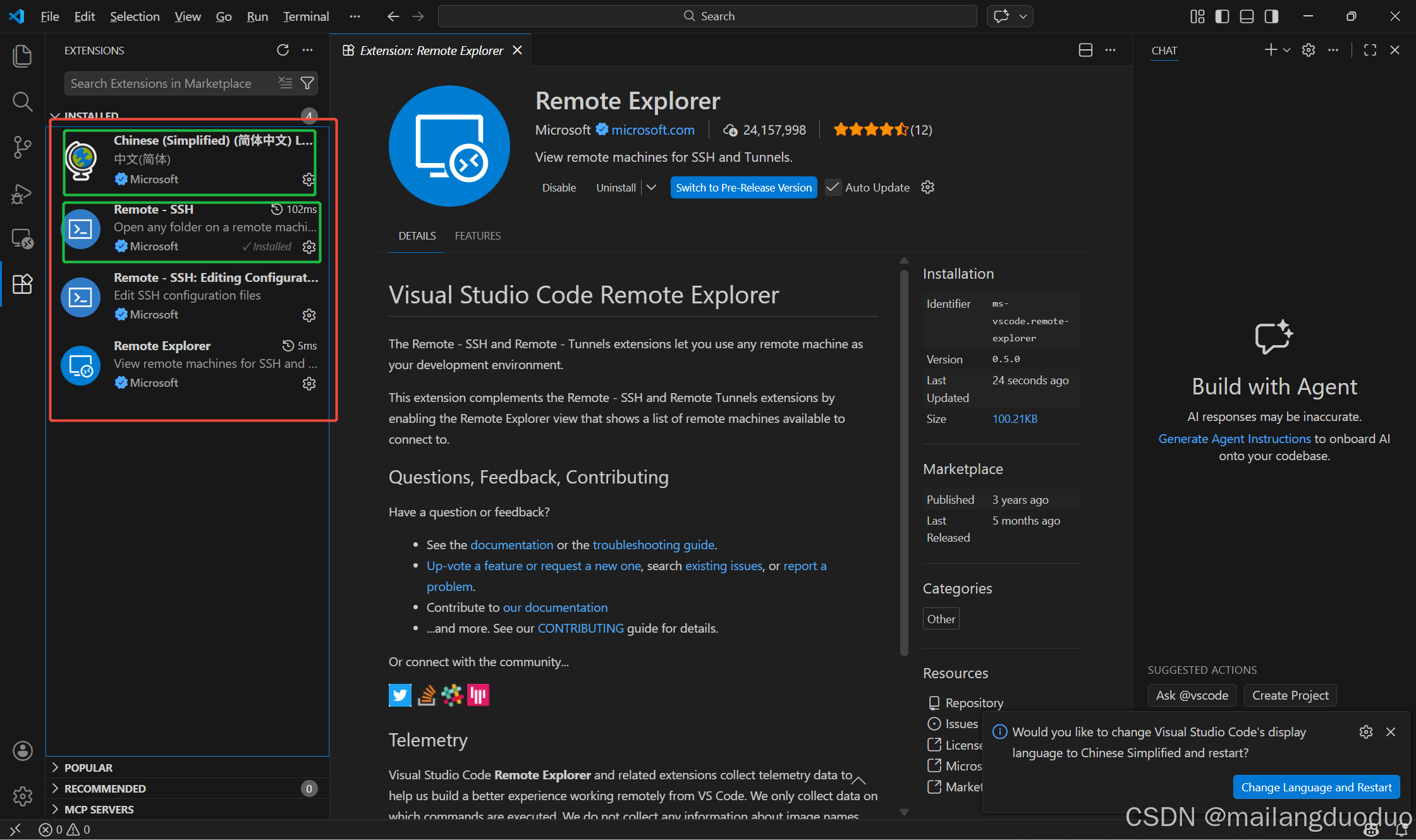Open the Accounts icon in activity bar
This screenshot has width=1416, height=840.
click(x=22, y=751)
